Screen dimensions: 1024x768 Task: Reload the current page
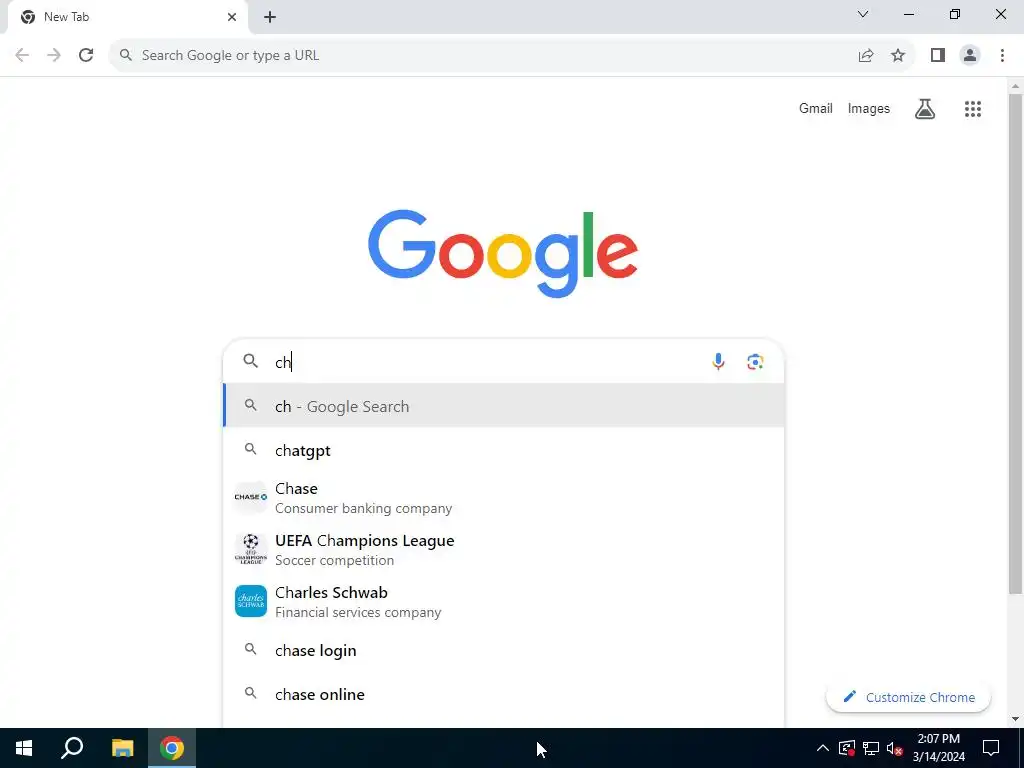click(86, 55)
